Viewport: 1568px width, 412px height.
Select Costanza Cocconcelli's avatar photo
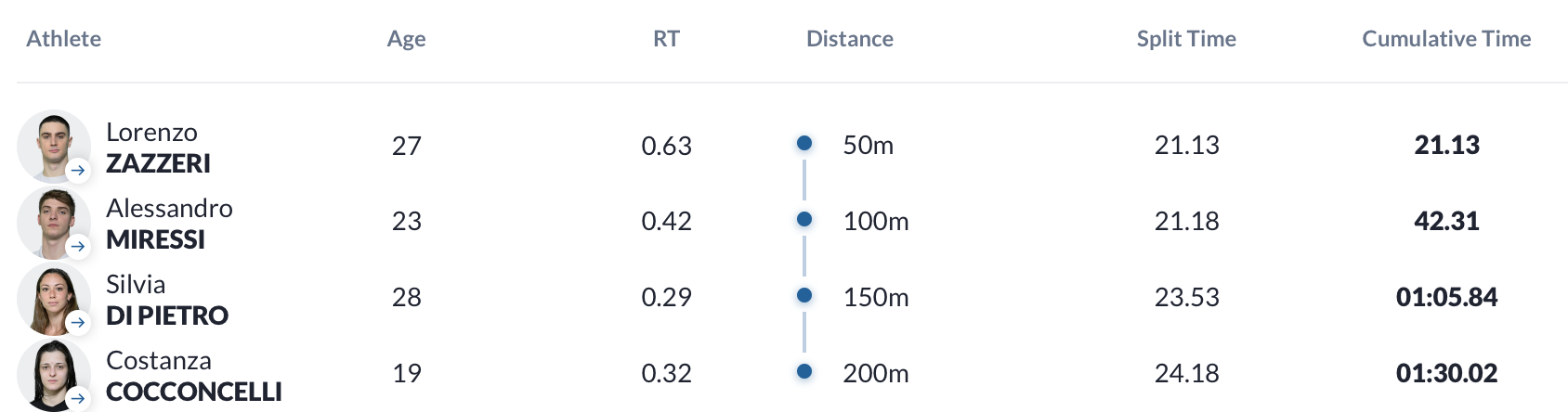[x=54, y=375]
